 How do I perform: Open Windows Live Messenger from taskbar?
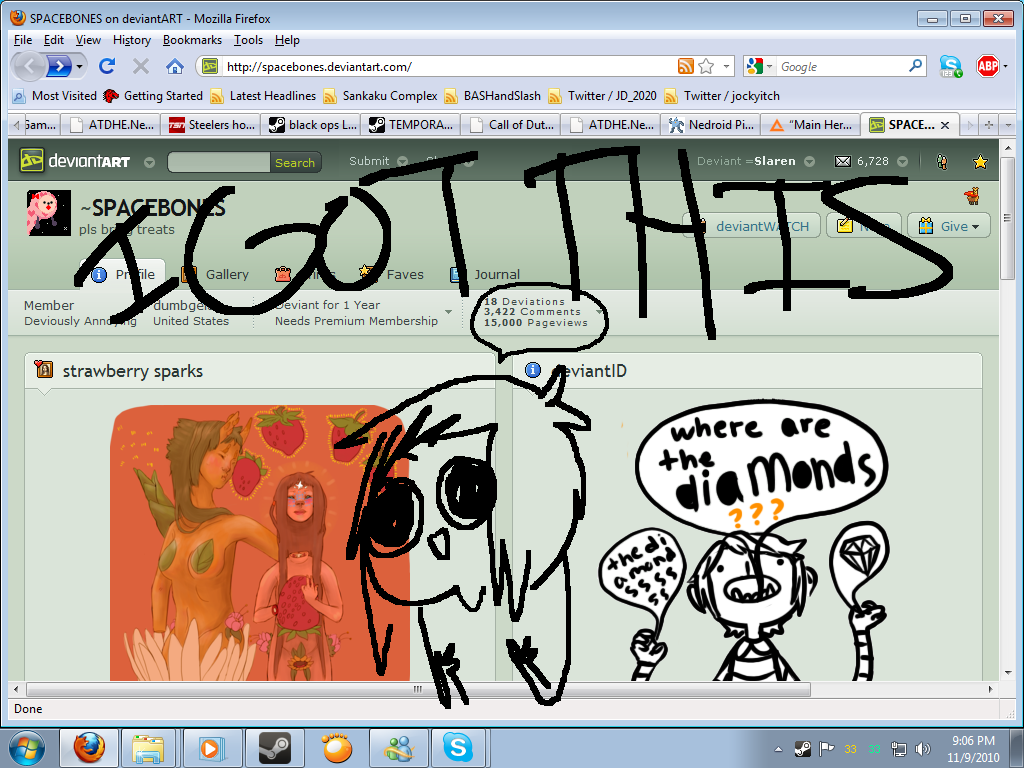point(398,748)
